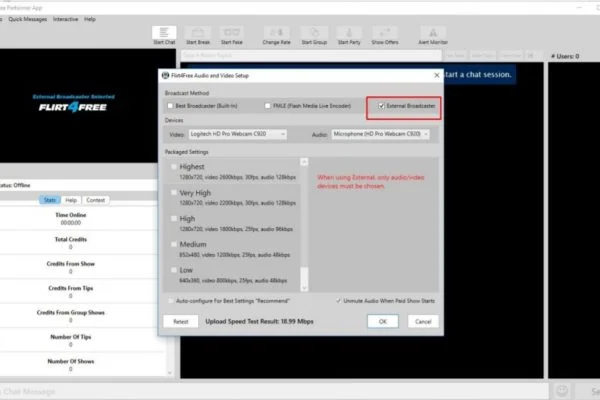Uncheck the External Broadcaster checkbox

pos(381,106)
